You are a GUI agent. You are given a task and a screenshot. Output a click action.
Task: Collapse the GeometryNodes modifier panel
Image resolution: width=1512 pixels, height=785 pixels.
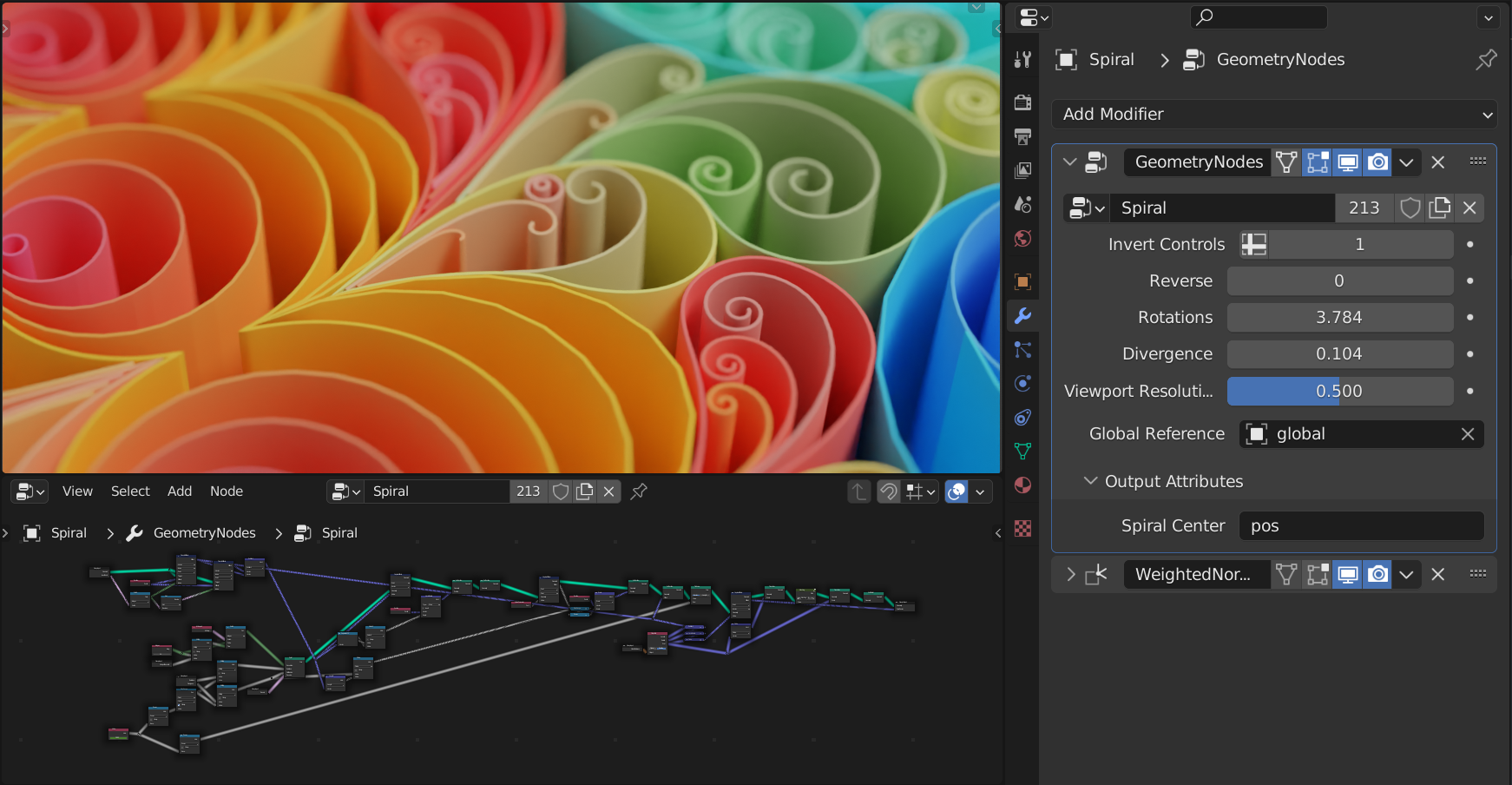[x=1069, y=162]
